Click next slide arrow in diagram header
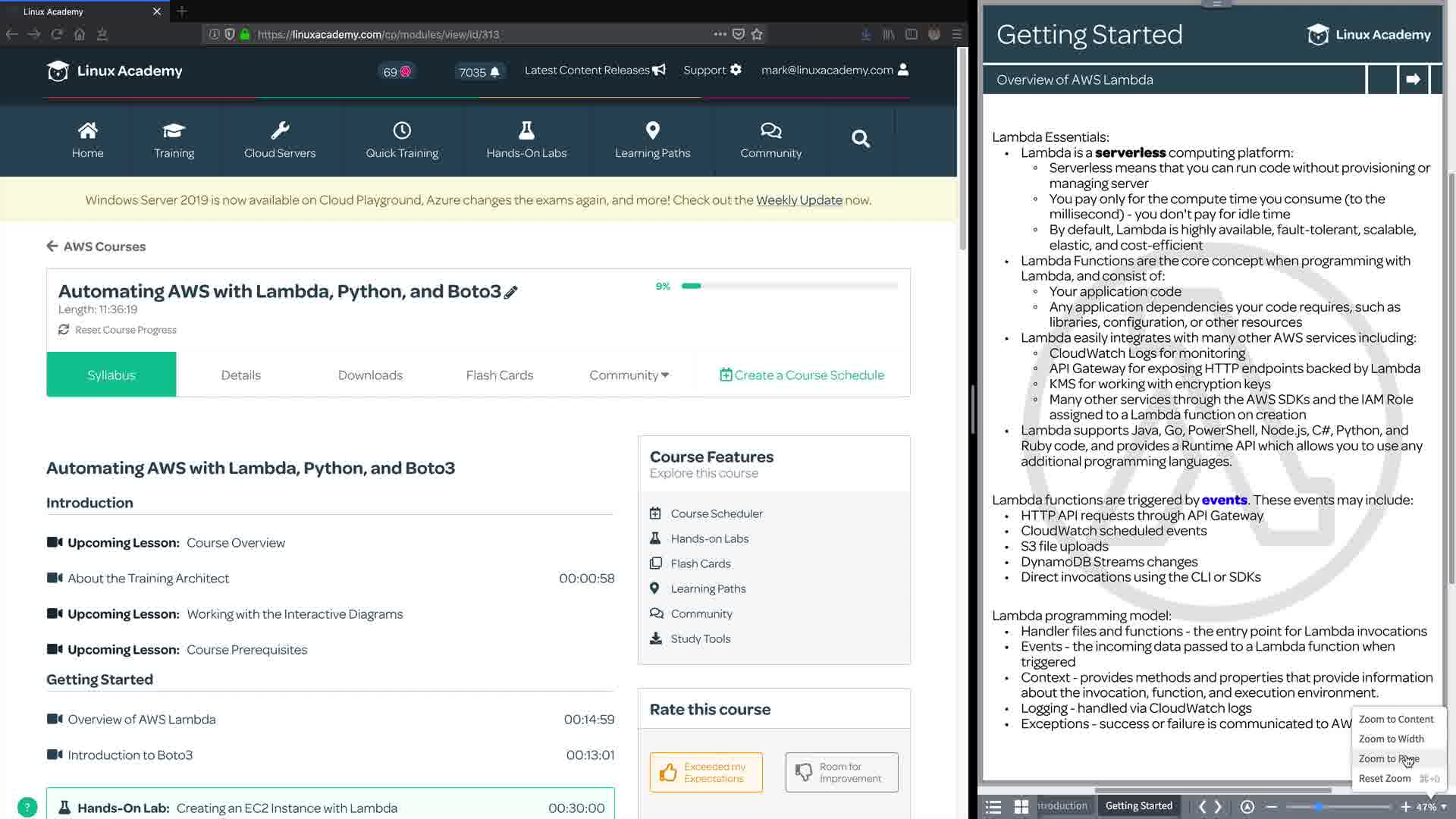Viewport: 1456px width, 819px height. (x=1413, y=80)
